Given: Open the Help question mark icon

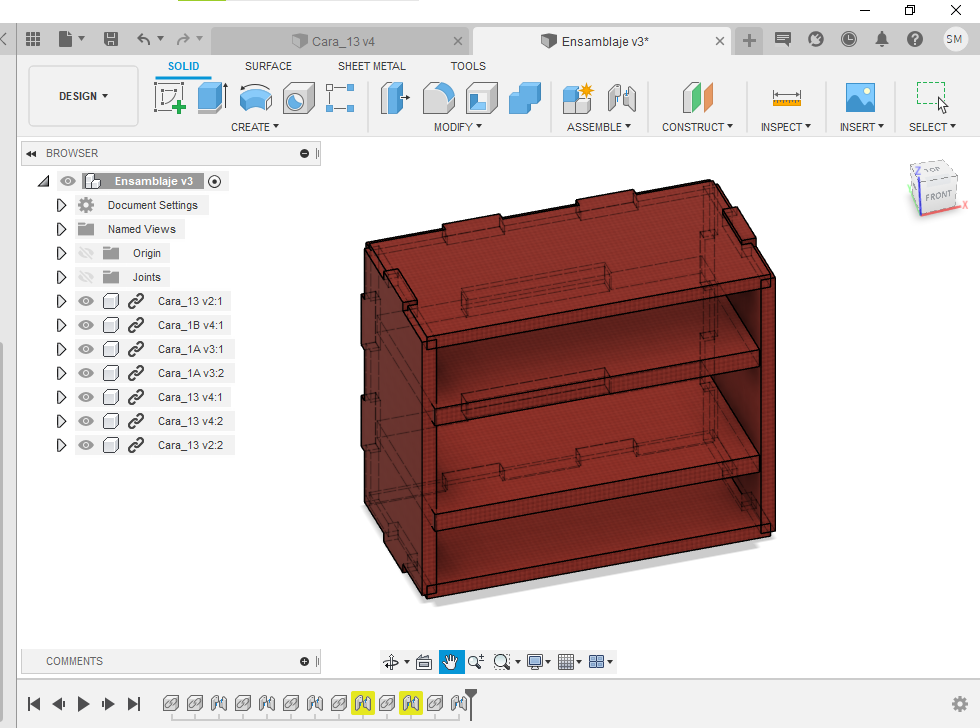Looking at the screenshot, I should [x=914, y=39].
